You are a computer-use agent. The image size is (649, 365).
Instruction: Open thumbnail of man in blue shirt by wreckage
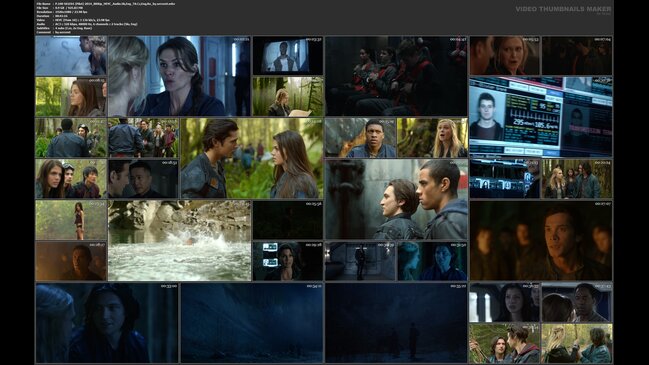pyautogui.click(x=360, y=137)
